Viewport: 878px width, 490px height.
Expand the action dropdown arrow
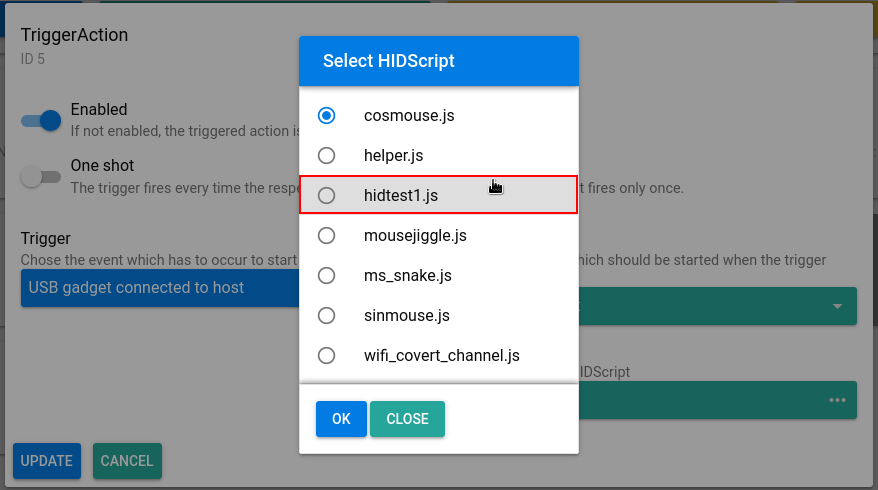(837, 306)
